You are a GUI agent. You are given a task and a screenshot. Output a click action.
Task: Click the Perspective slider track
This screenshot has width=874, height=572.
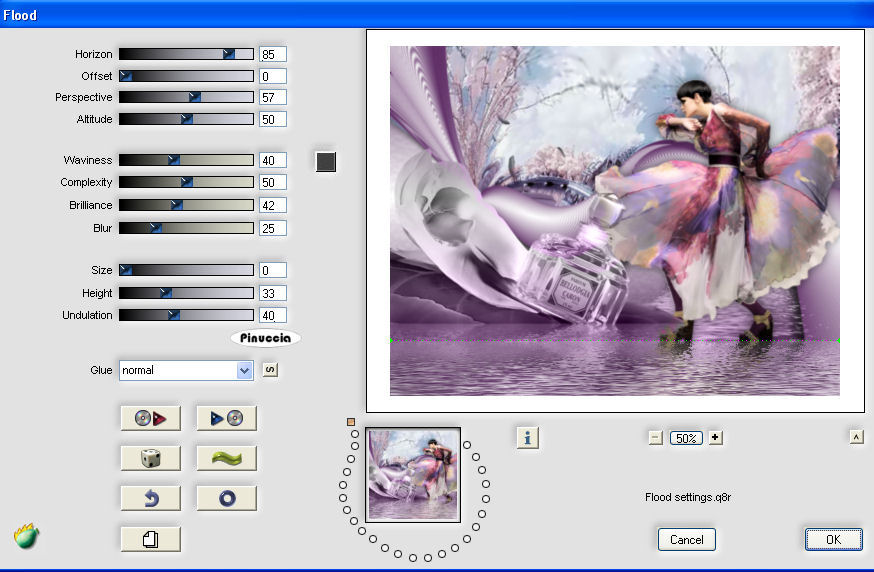tap(186, 97)
